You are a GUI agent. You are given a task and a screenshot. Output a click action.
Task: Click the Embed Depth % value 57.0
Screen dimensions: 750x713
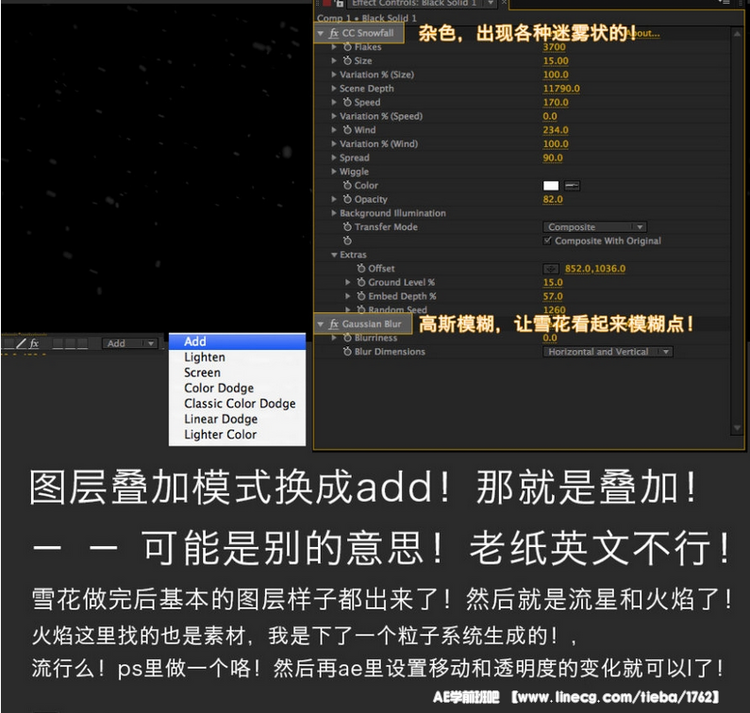553,296
